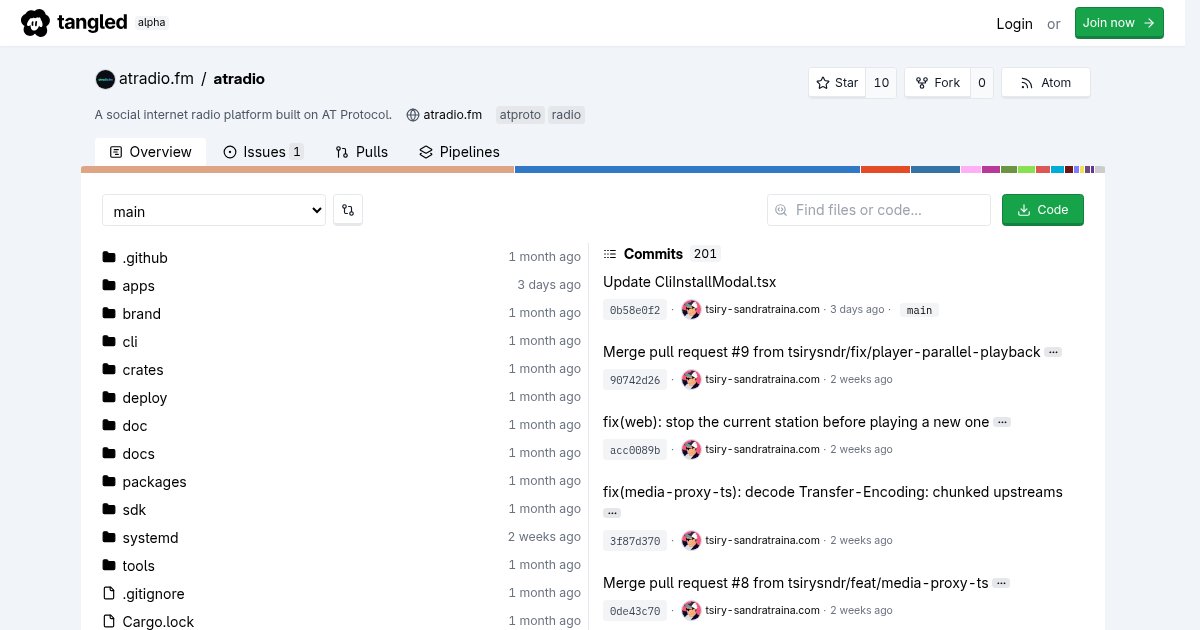The width and height of the screenshot is (1200, 630).
Task: Click the globe icon beside atradio.fm website
Action: click(412, 115)
